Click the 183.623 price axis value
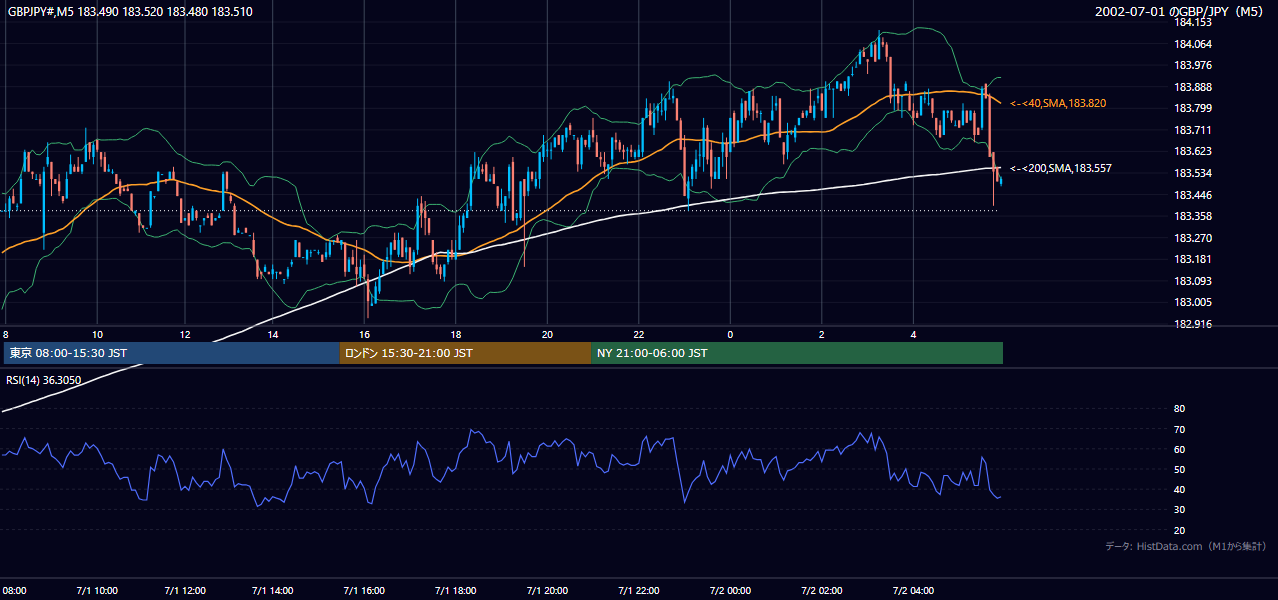The height and width of the screenshot is (600, 1278). (1193, 152)
